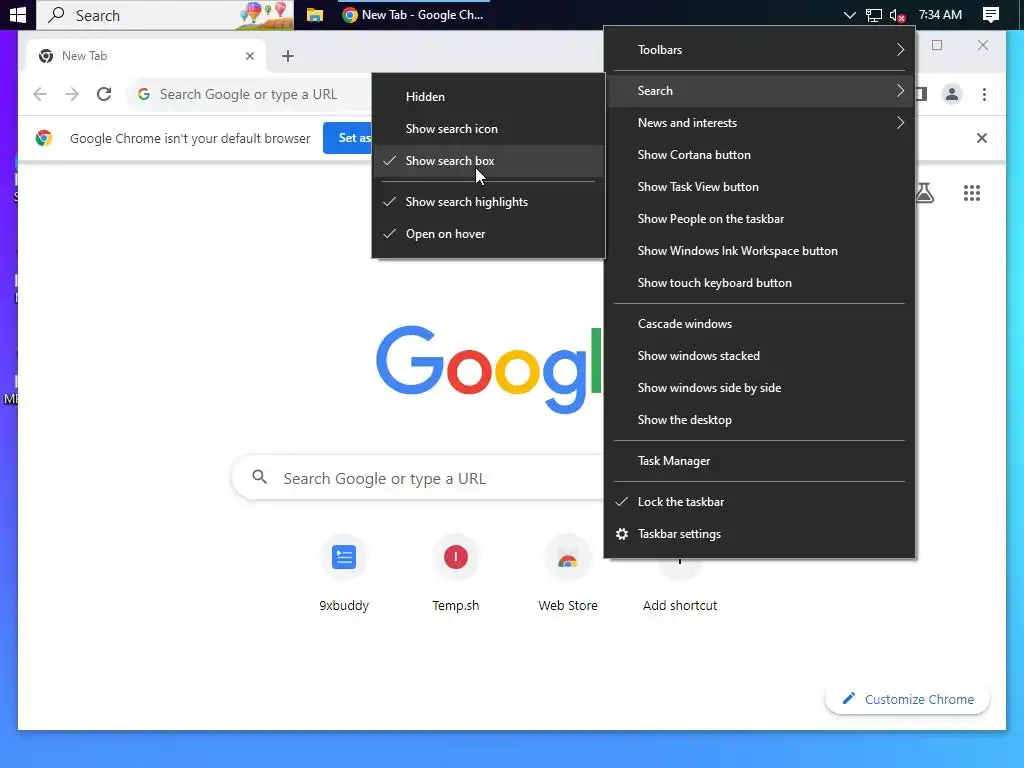Viewport: 1024px width, 768px height.
Task: Open the Temp.sh shortcut tile
Action: 456,575
